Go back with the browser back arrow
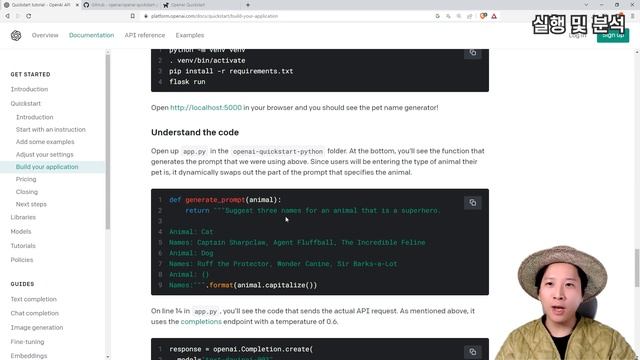The width and height of the screenshot is (640, 360). pos(7,16)
